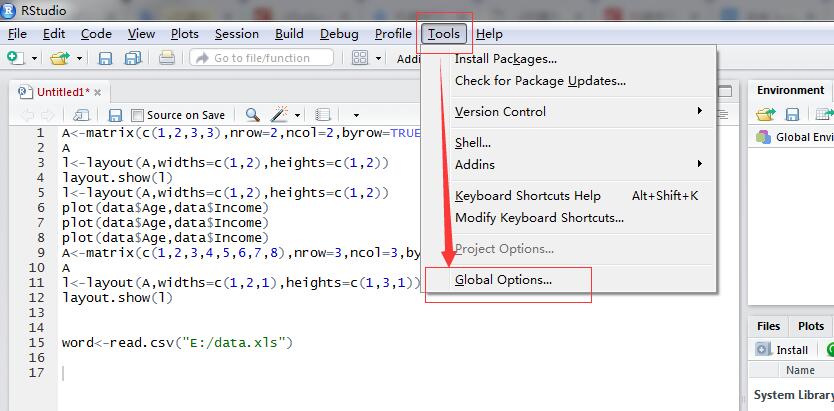Open the Global Environment selector
Screen dimensions: 834x411
tap(795, 137)
